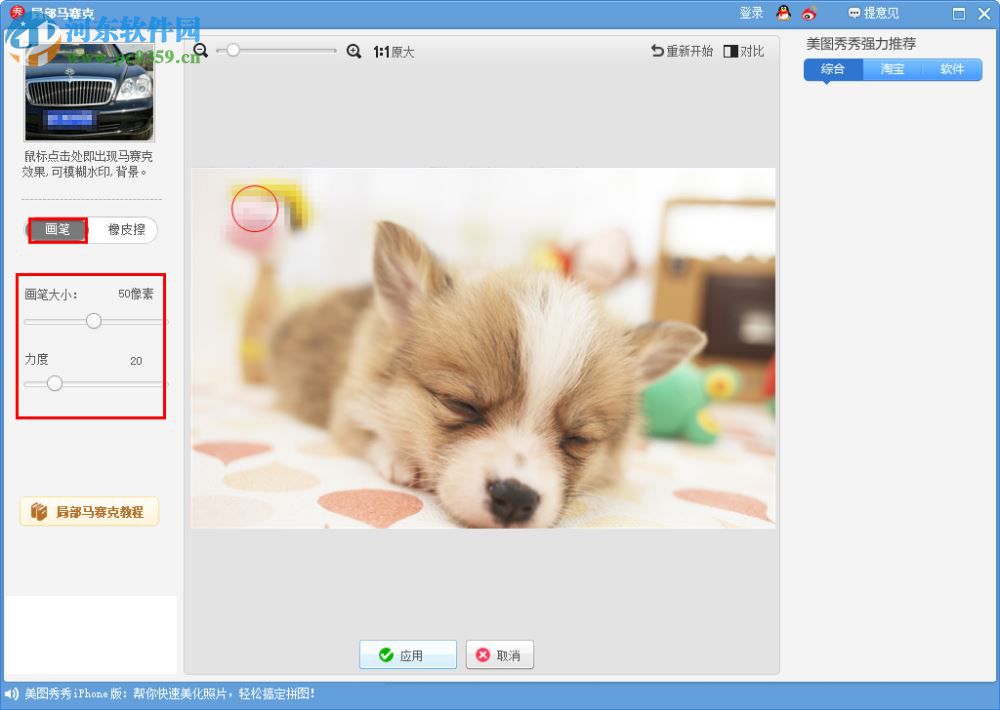This screenshot has height=710, width=1000.
Task: Reset view with 1:1 原大 button
Action: 393,52
